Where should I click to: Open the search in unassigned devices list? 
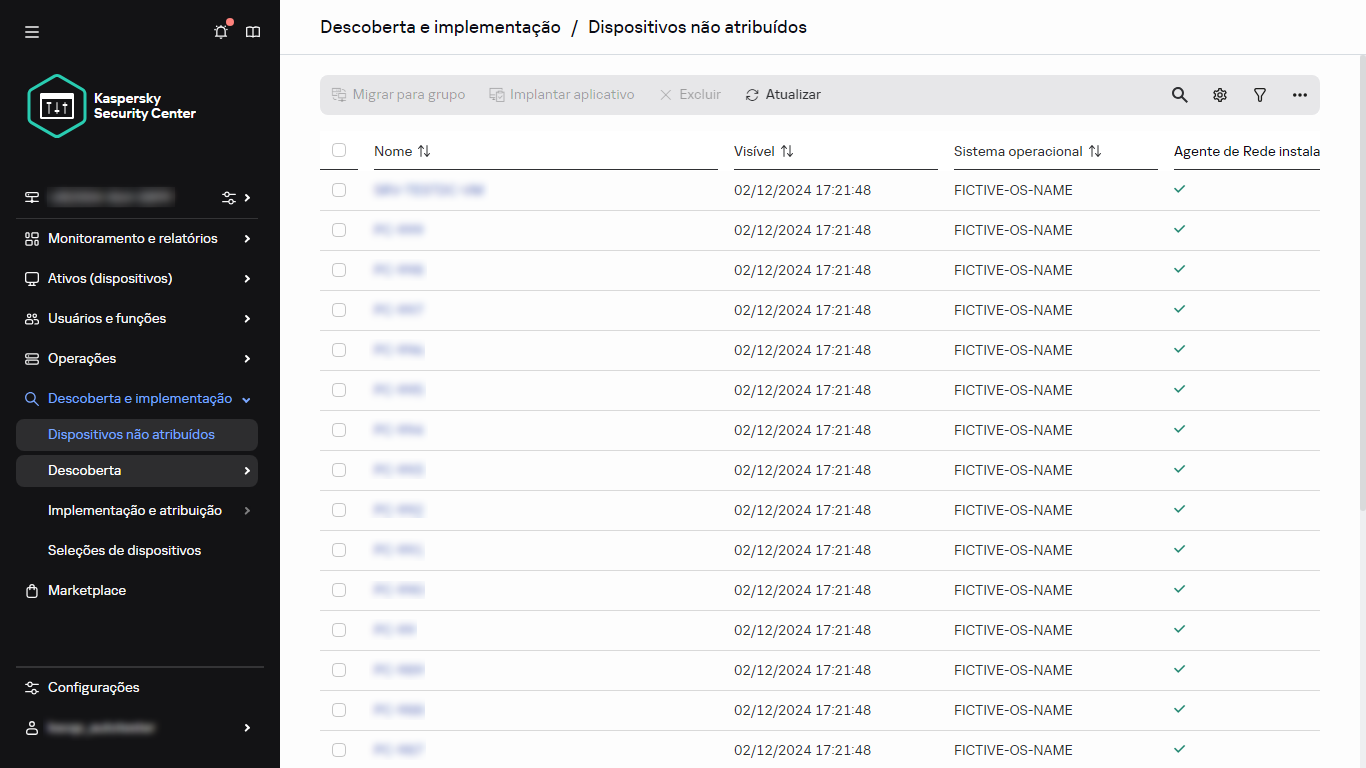[1179, 94]
